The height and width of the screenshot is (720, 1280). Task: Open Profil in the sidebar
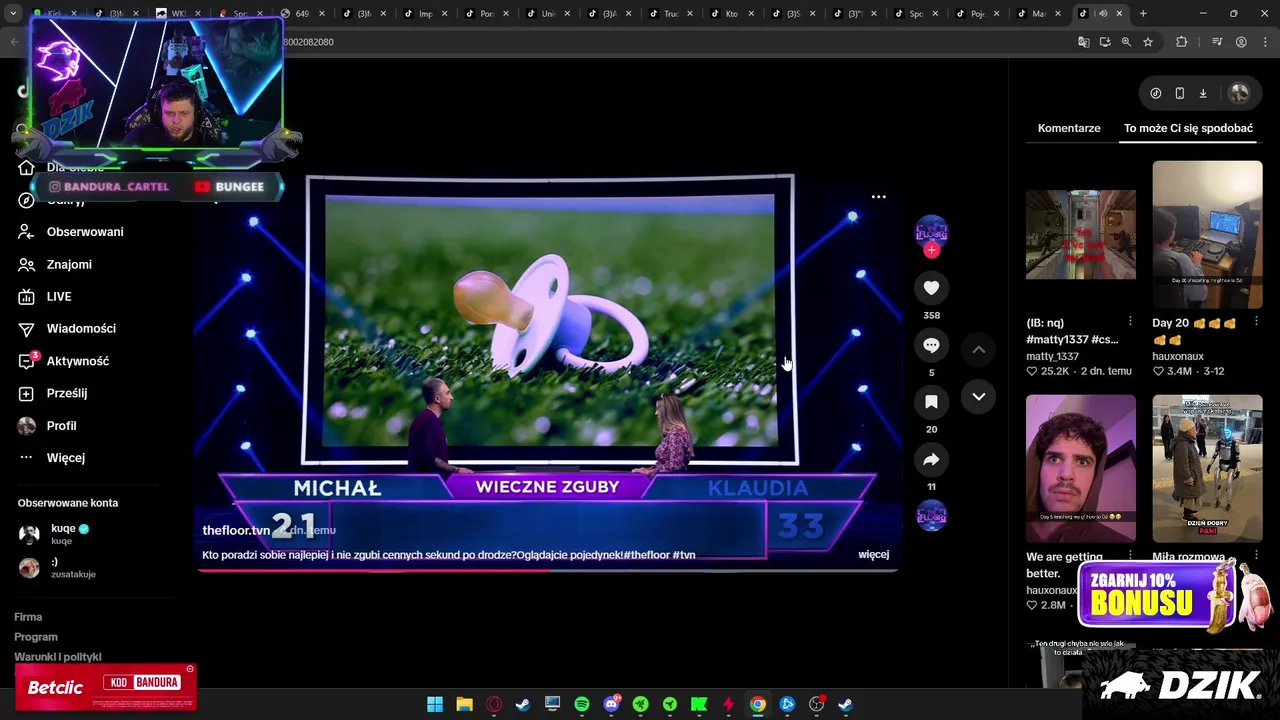[x=47, y=426]
